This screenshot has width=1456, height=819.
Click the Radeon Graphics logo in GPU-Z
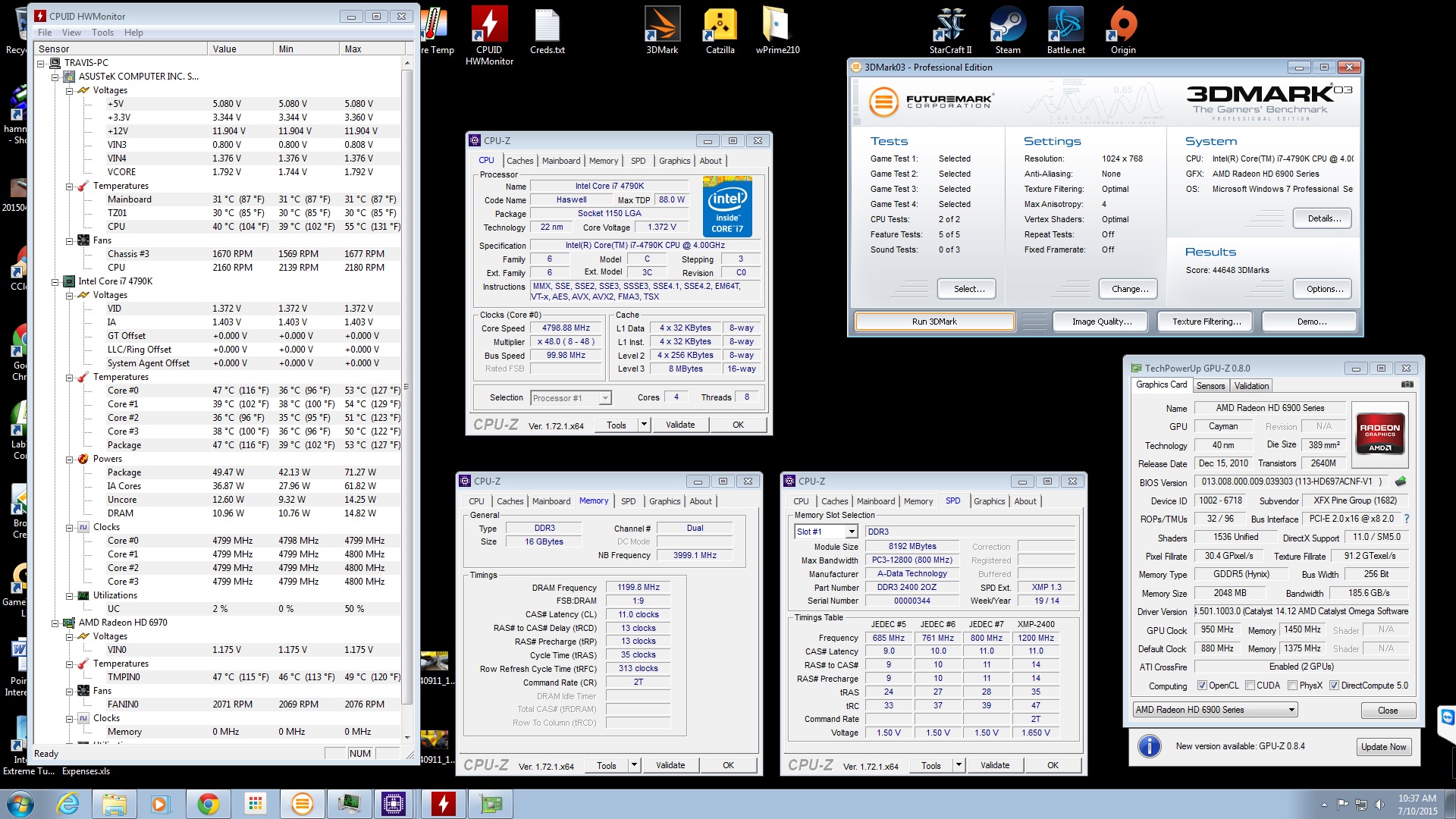(x=1379, y=434)
